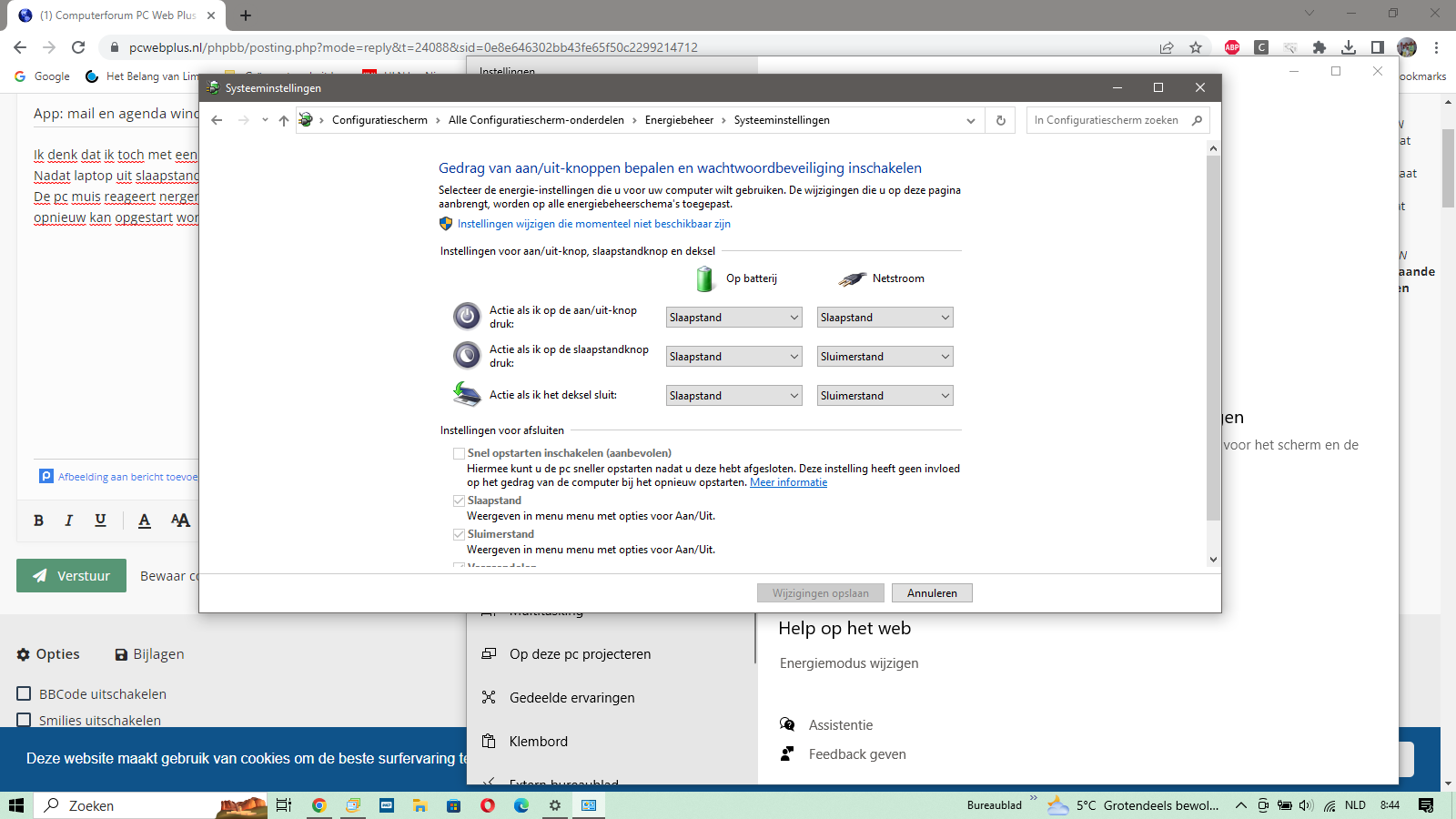Viewport: 1456px width, 819px height.
Task: Bookmark this page with star icon
Action: 1196,47
